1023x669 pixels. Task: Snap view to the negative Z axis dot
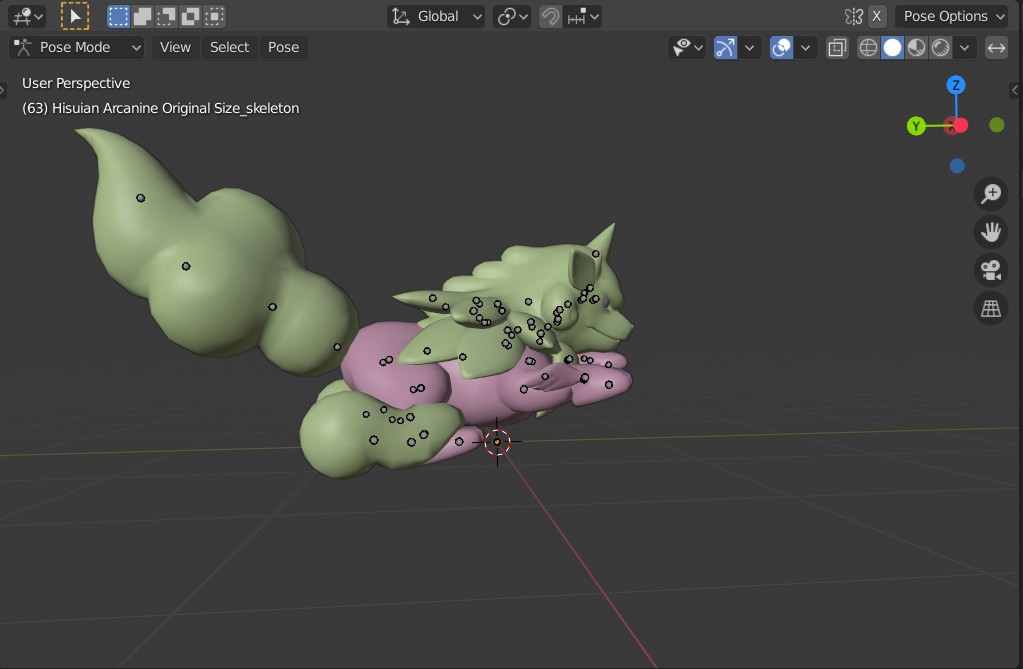click(x=957, y=166)
